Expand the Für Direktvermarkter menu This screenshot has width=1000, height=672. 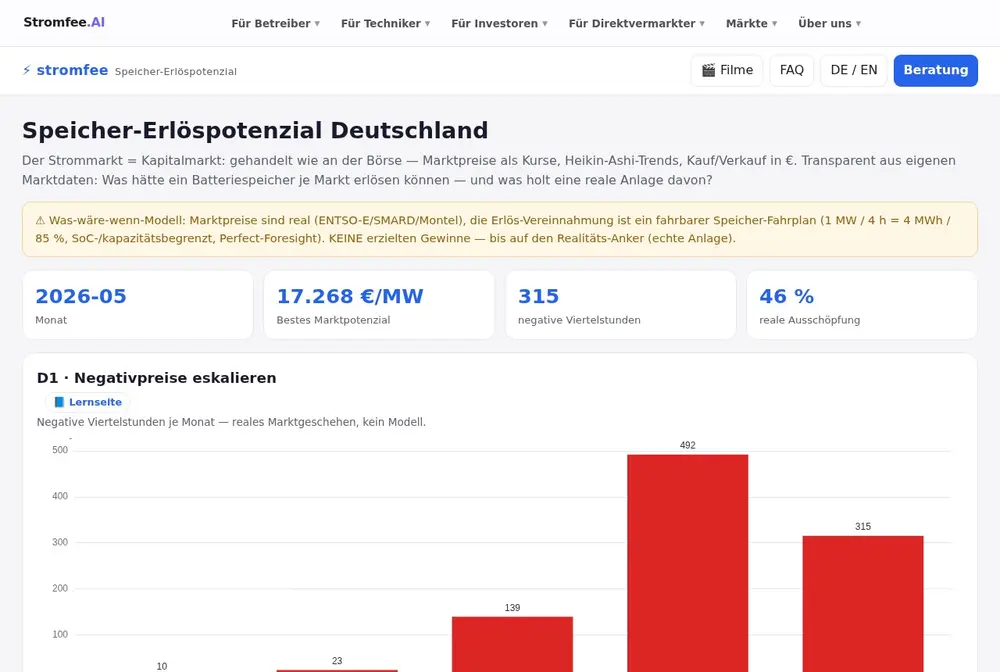coord(636,24)
